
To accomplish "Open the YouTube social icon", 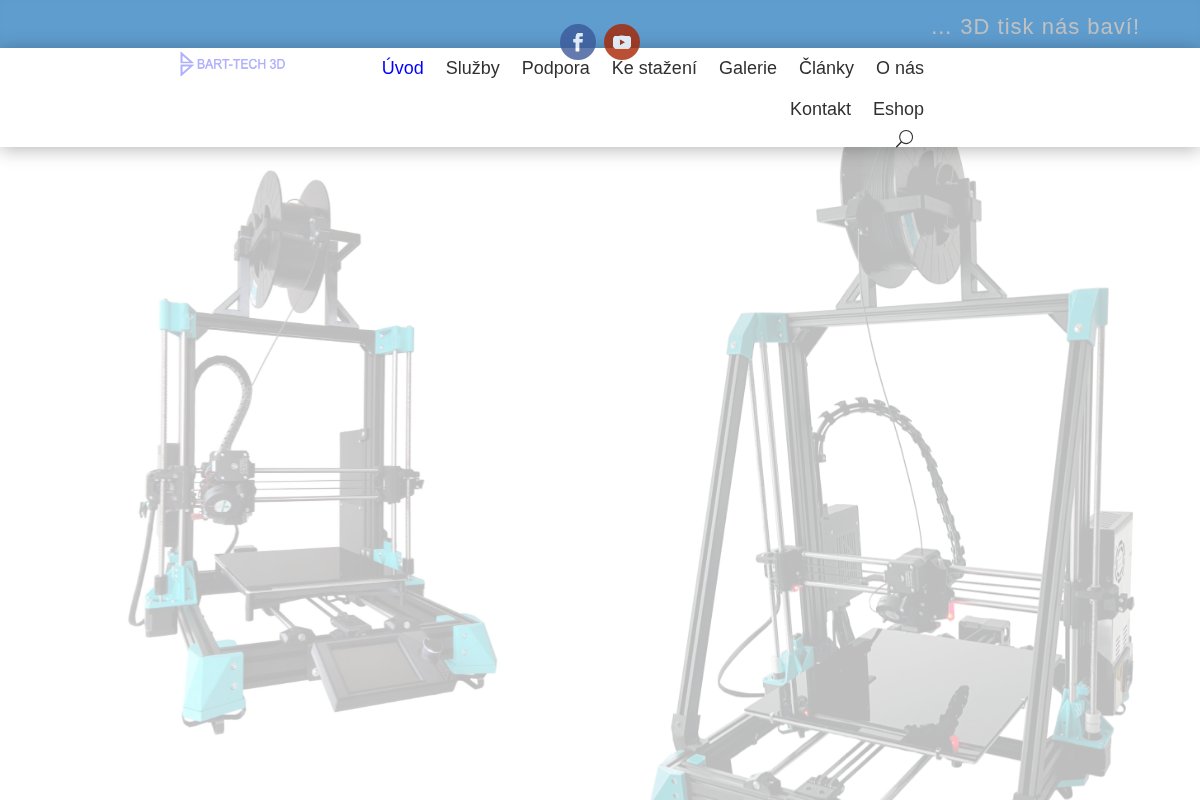I will pyautogui.click(x=622, y=42).
